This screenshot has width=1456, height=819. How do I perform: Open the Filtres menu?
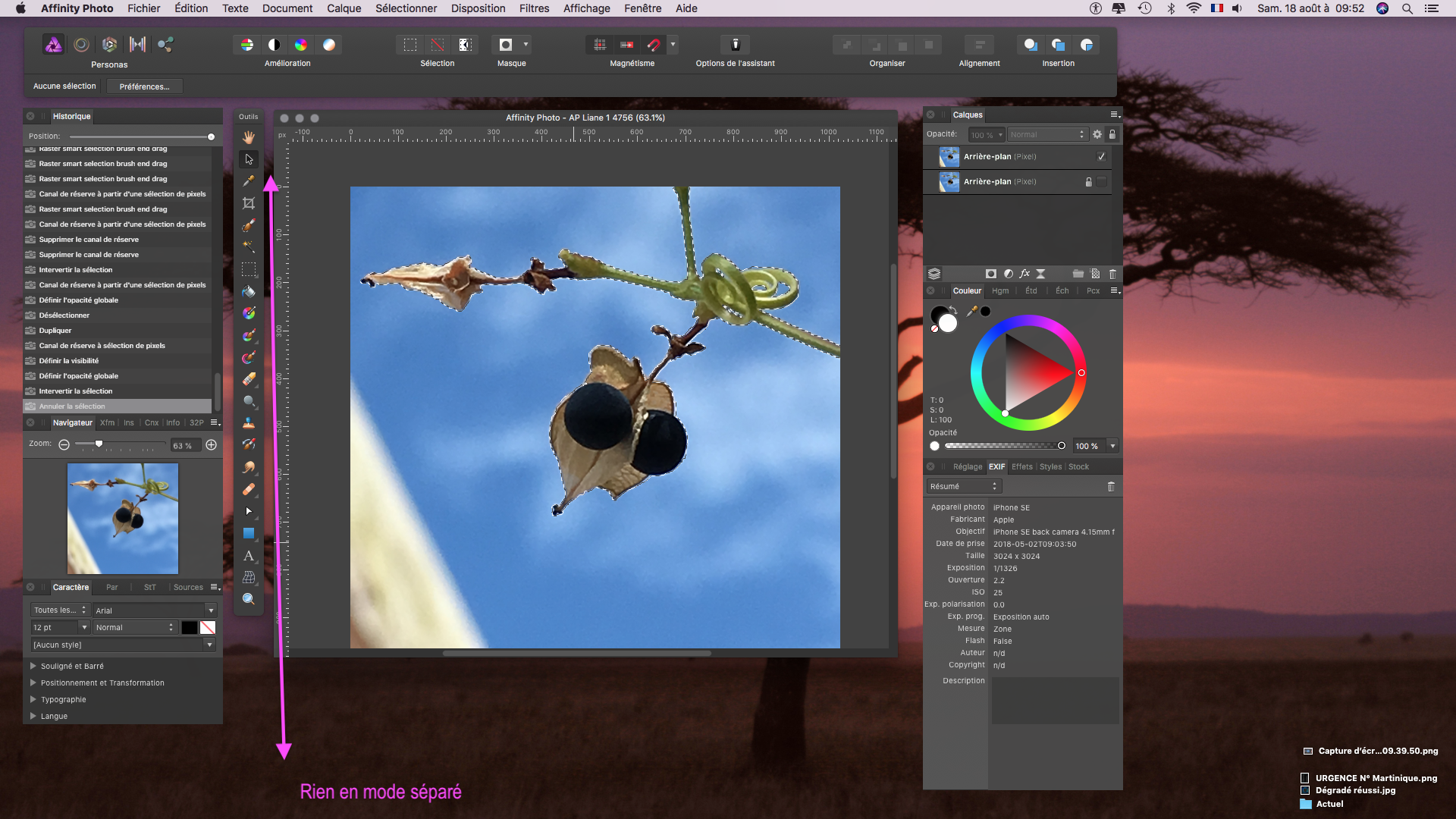click(x=534, y=8)
